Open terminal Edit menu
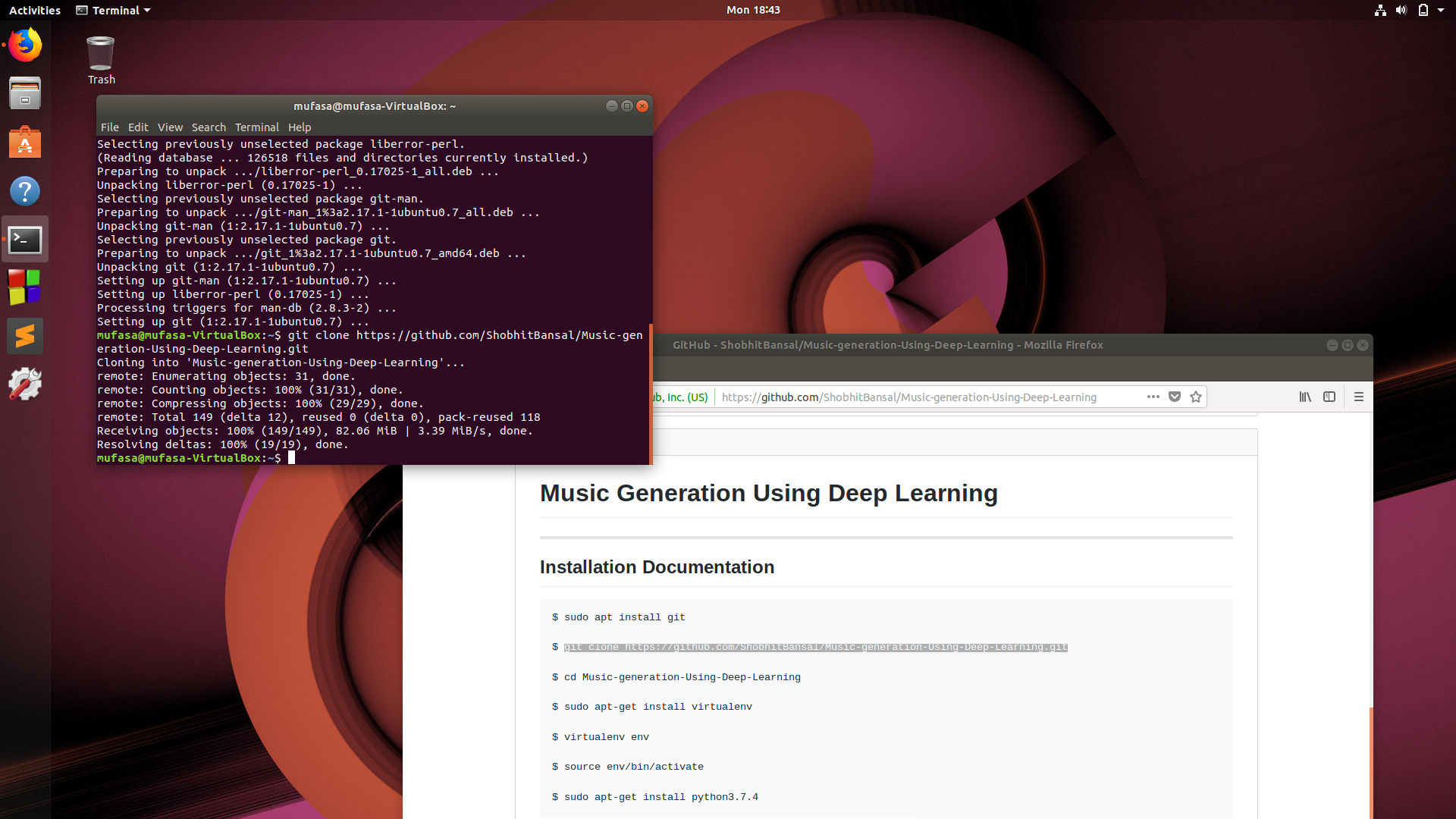 [138, 127]
